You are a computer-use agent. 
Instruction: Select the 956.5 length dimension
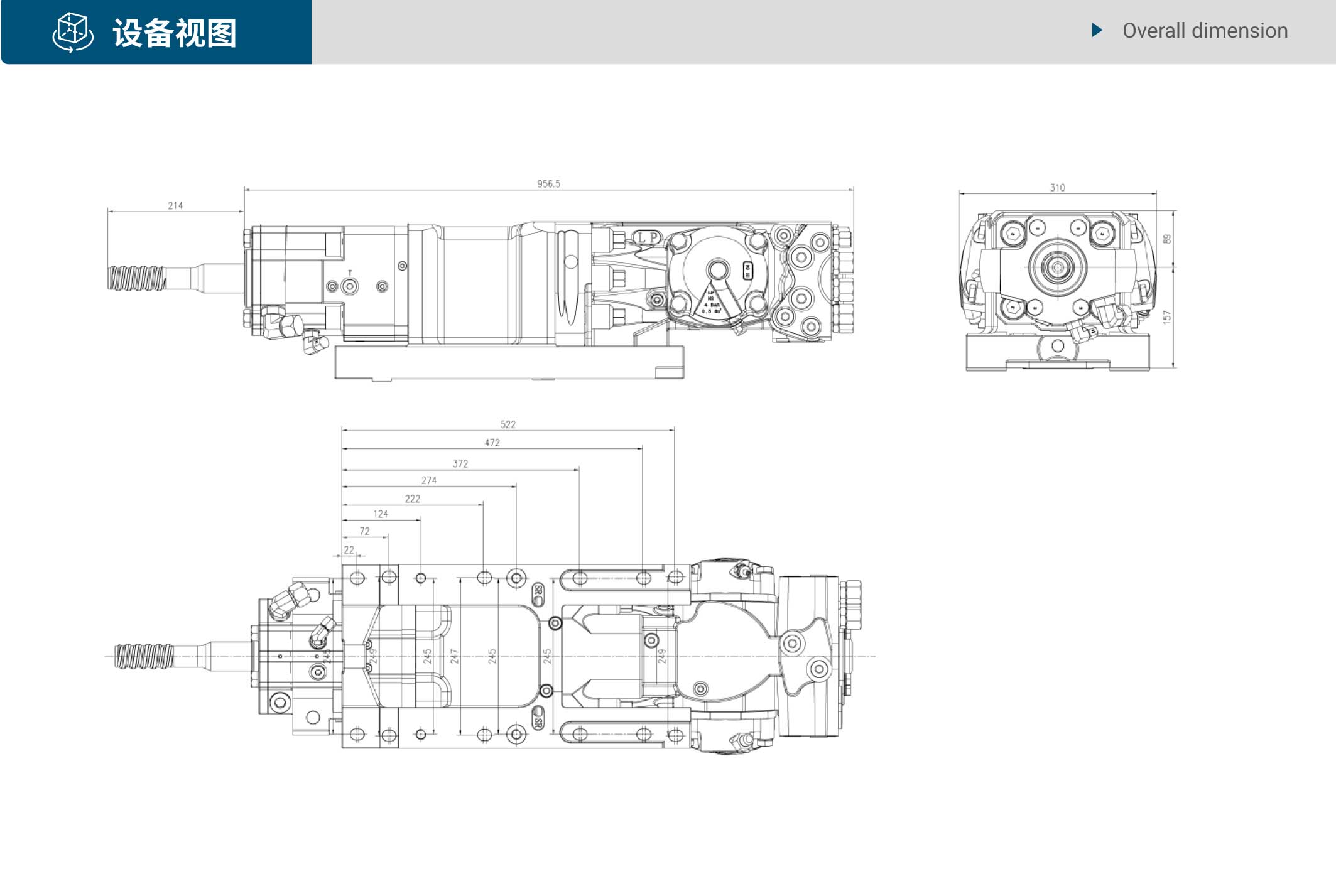(548, 184)
